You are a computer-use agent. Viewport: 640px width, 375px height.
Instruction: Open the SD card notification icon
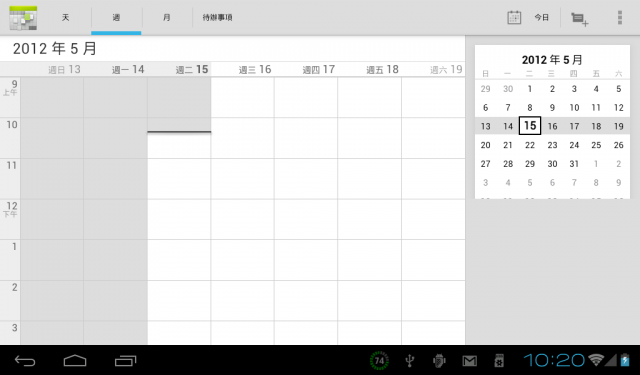point(499,361)
